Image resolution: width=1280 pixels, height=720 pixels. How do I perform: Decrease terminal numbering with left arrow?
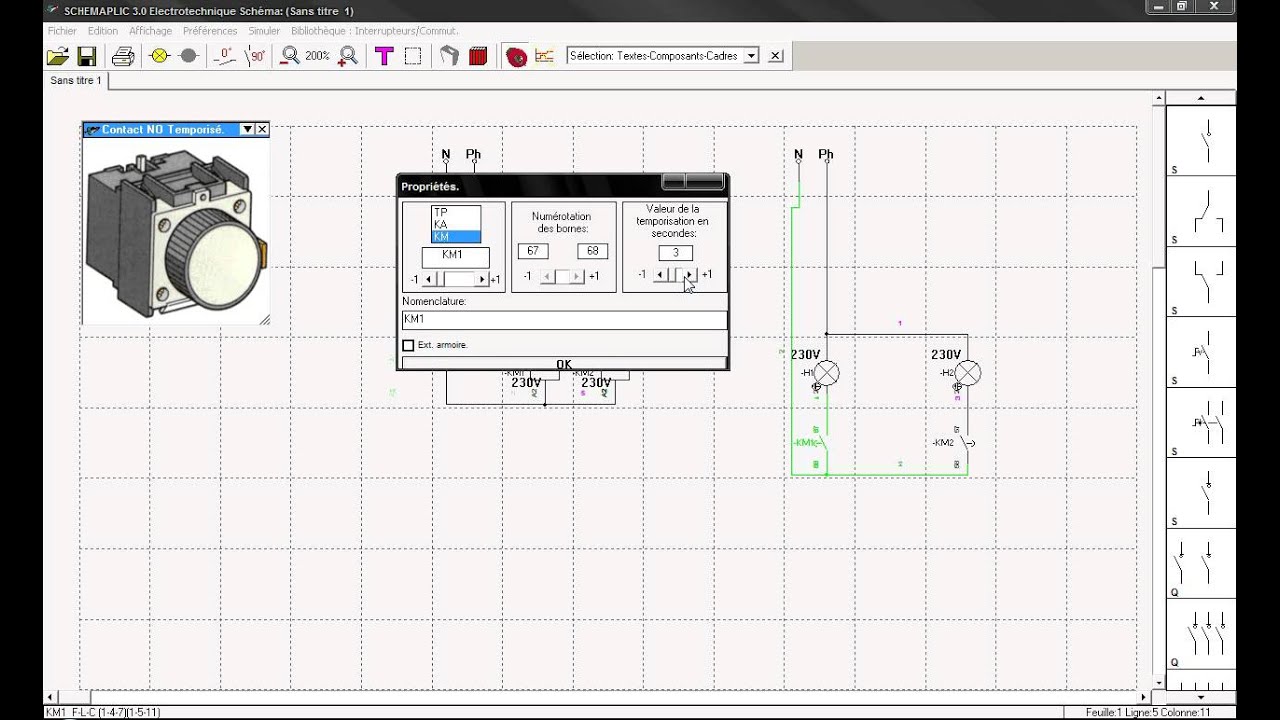(547, 276)
